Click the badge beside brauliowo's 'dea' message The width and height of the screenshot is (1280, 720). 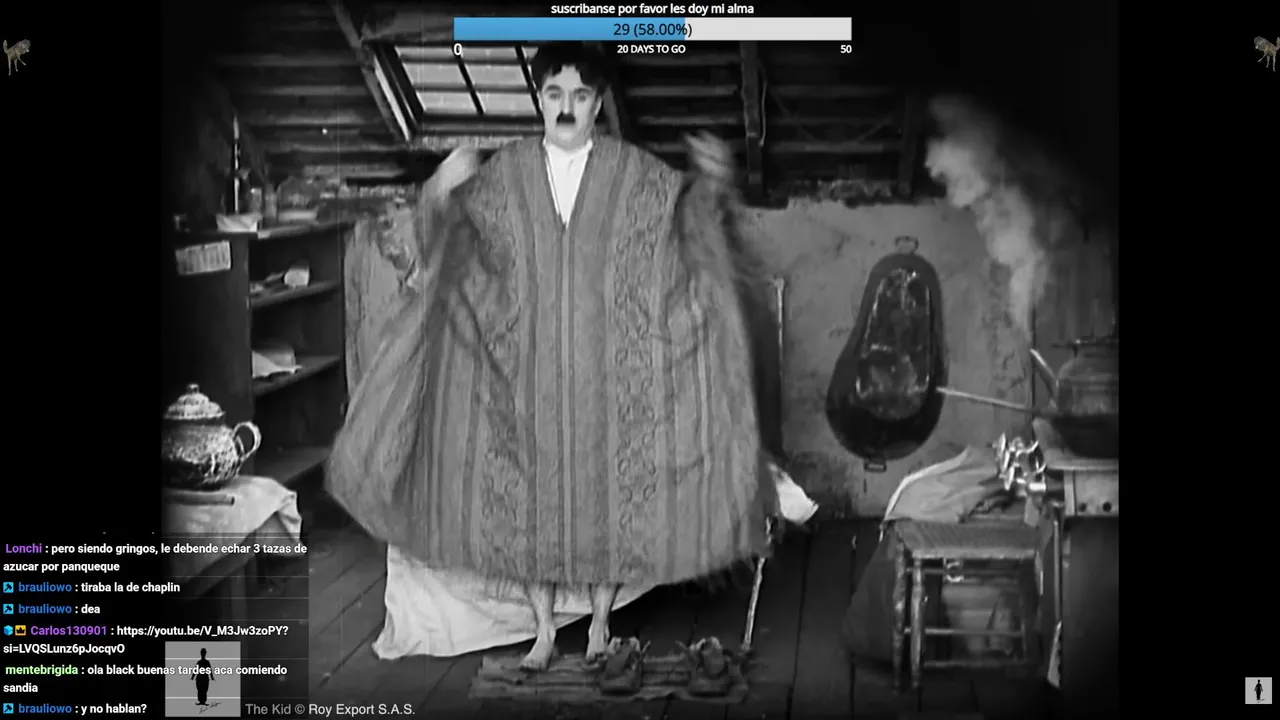coord(9,609)
